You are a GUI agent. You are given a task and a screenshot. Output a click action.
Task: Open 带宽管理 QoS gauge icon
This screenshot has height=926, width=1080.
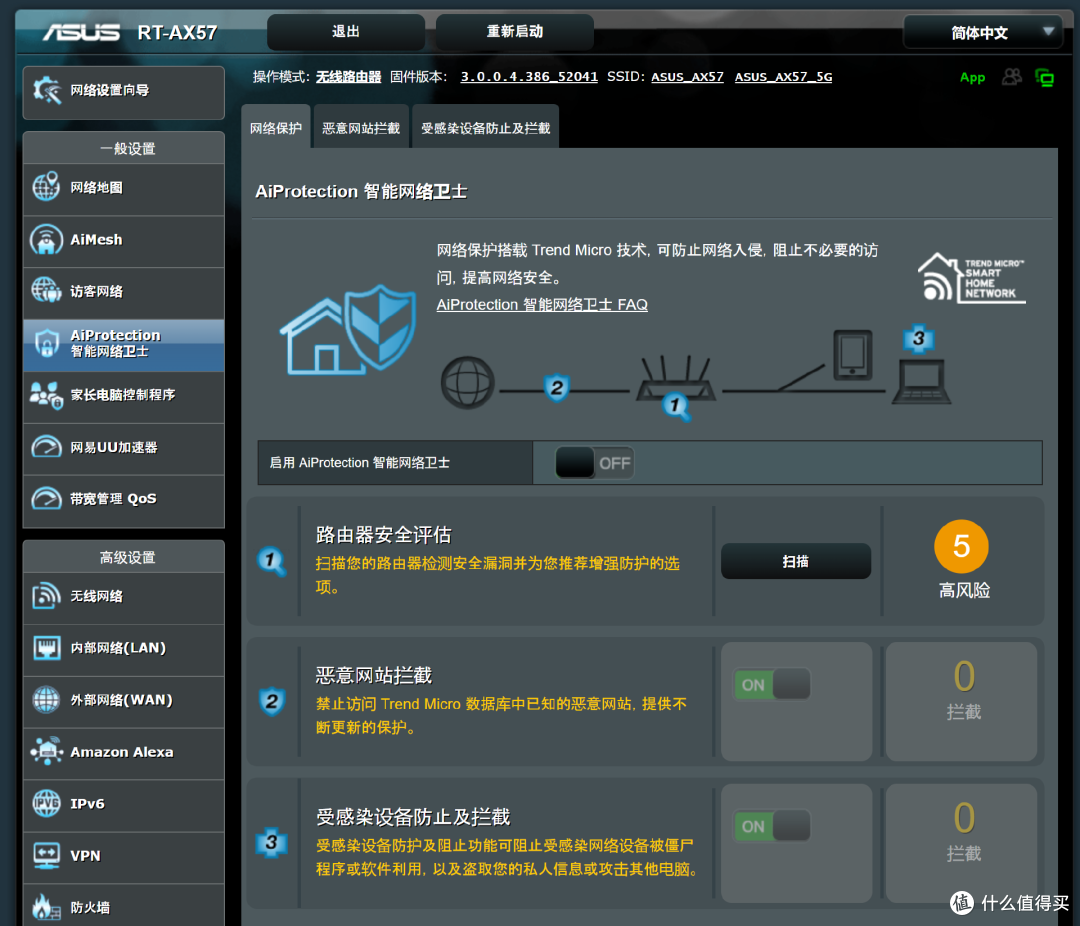tap(46, 499)
